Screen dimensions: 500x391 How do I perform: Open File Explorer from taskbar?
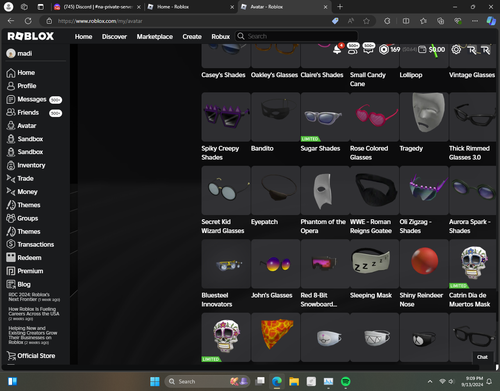(294, 381)
